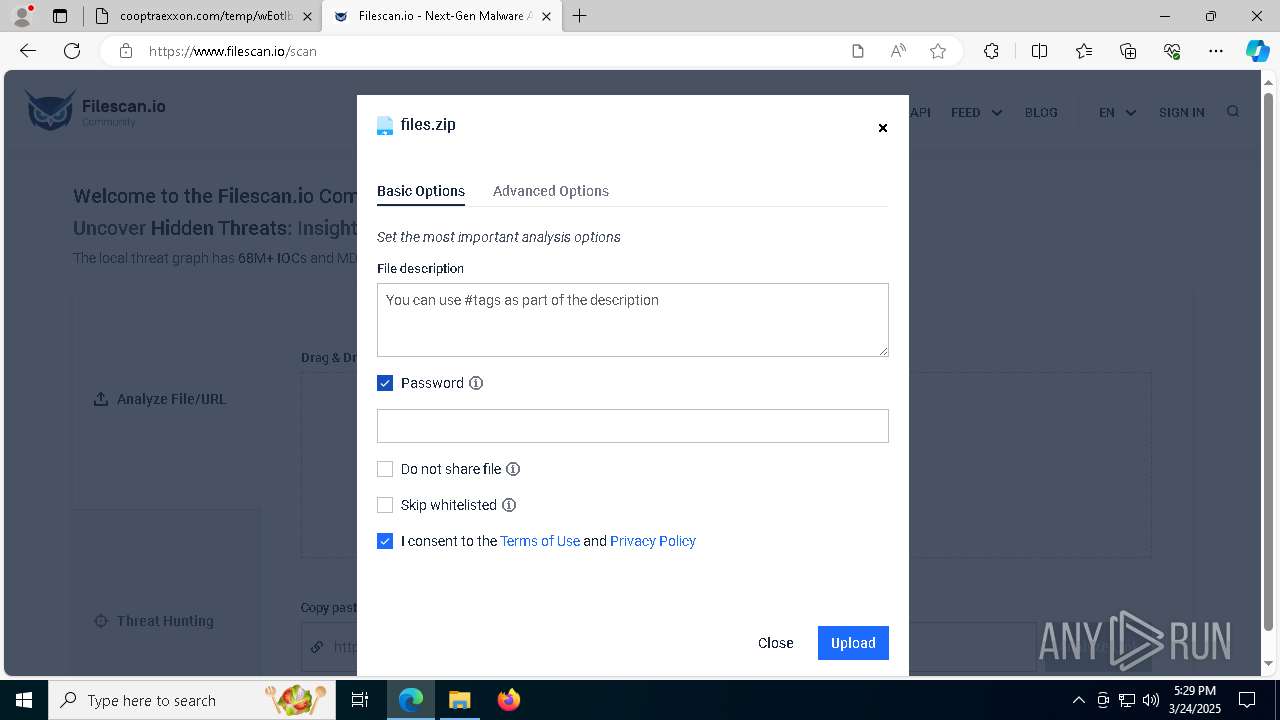Launch Microsoft Edge from the taskbar
Screen dimensions: 1280x720
pyautogui.click(x=411, y=700)
